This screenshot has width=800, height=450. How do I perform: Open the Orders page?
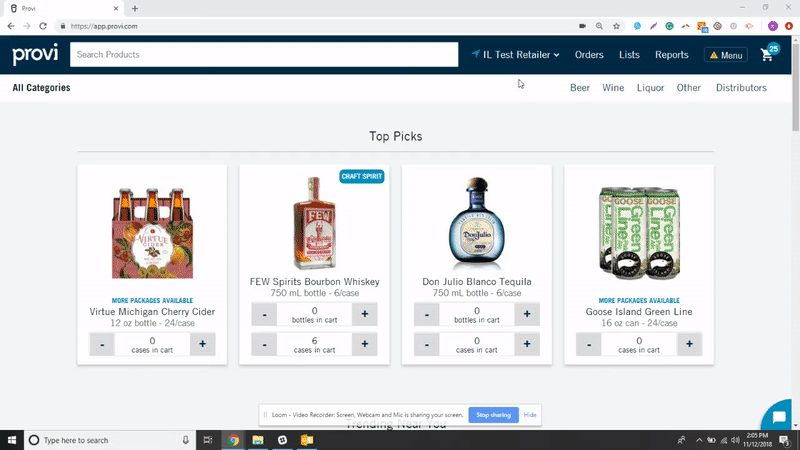[589, 55]
